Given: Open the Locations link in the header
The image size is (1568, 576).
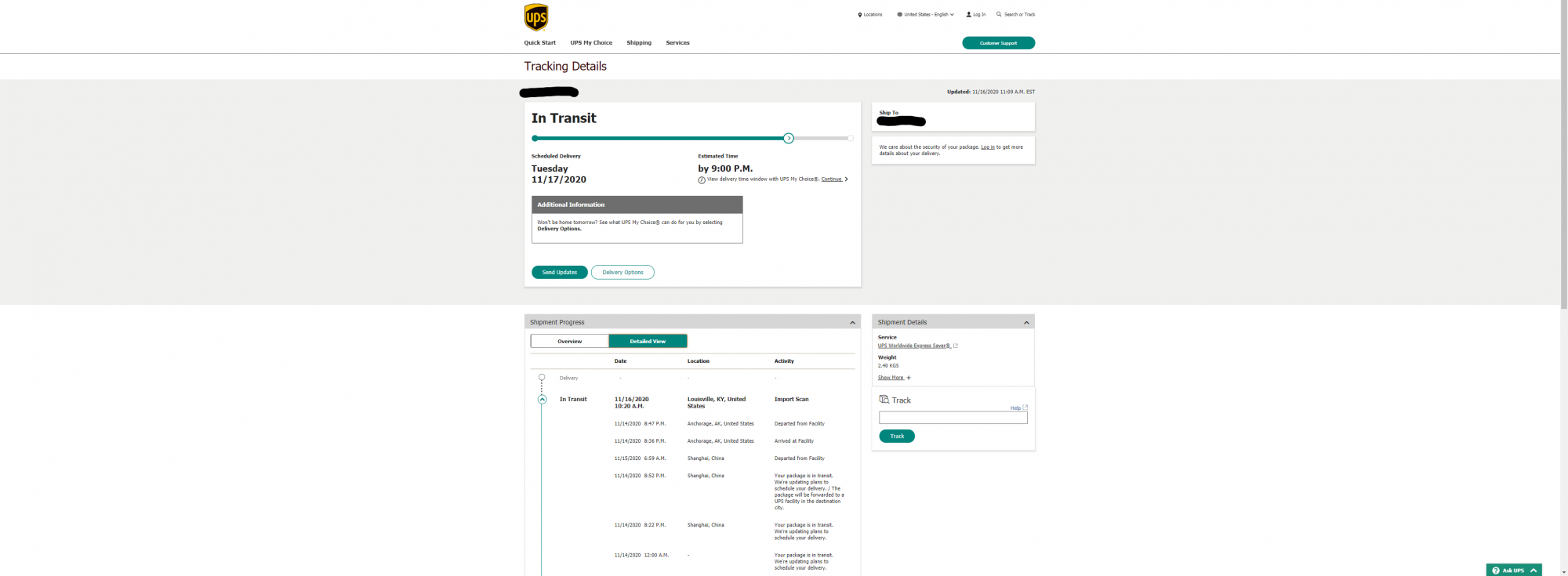Looking at the screenshot, I should [870, 14].
